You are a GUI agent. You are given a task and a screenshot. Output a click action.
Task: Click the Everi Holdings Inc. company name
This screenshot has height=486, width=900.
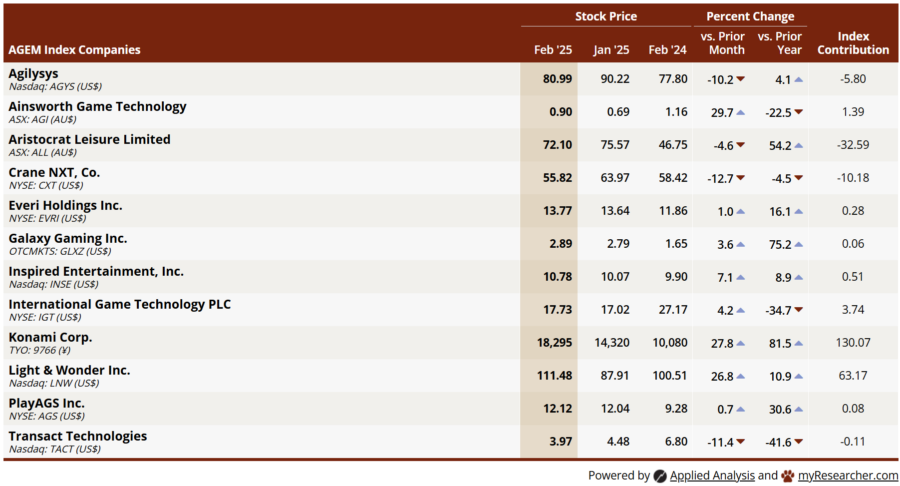point(65,205)
